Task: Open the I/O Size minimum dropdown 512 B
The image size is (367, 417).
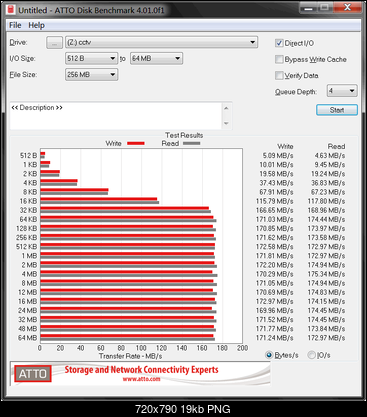Action: point(91,59)
